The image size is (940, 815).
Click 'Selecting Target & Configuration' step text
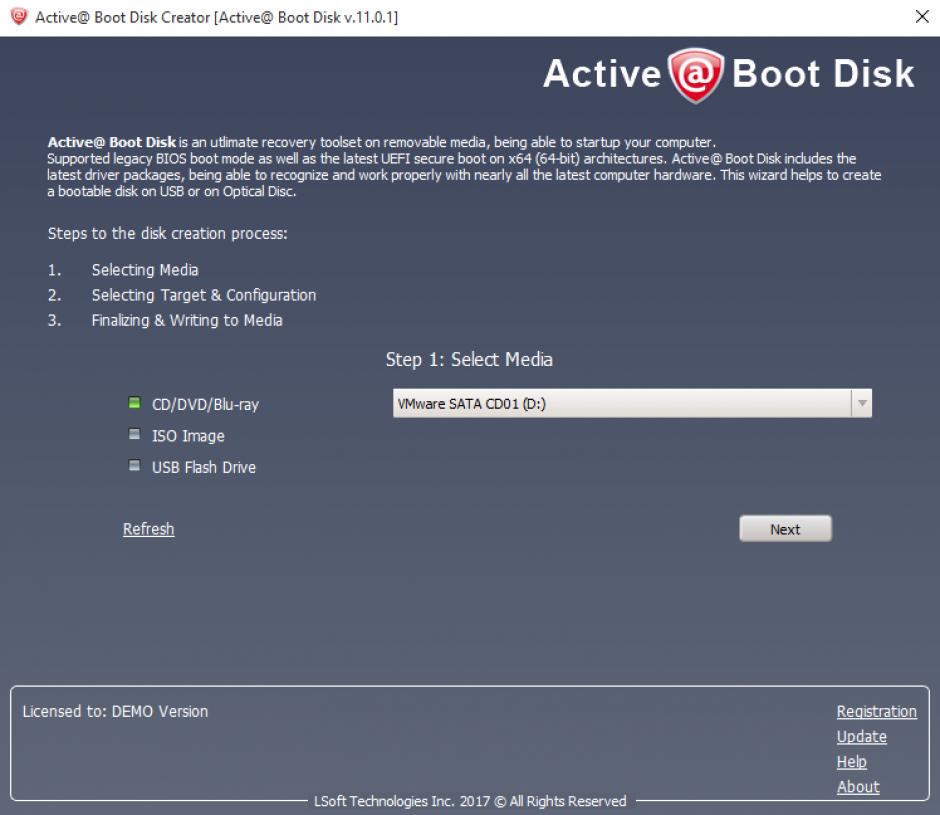pos(204,295)
